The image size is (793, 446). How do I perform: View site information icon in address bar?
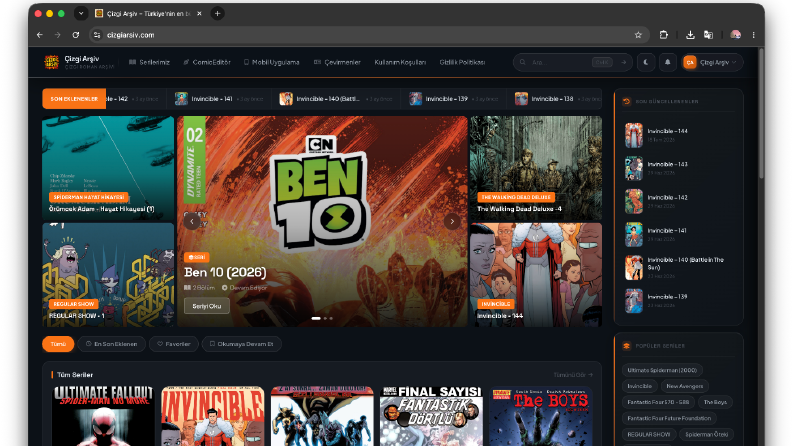tap(97, 35)
